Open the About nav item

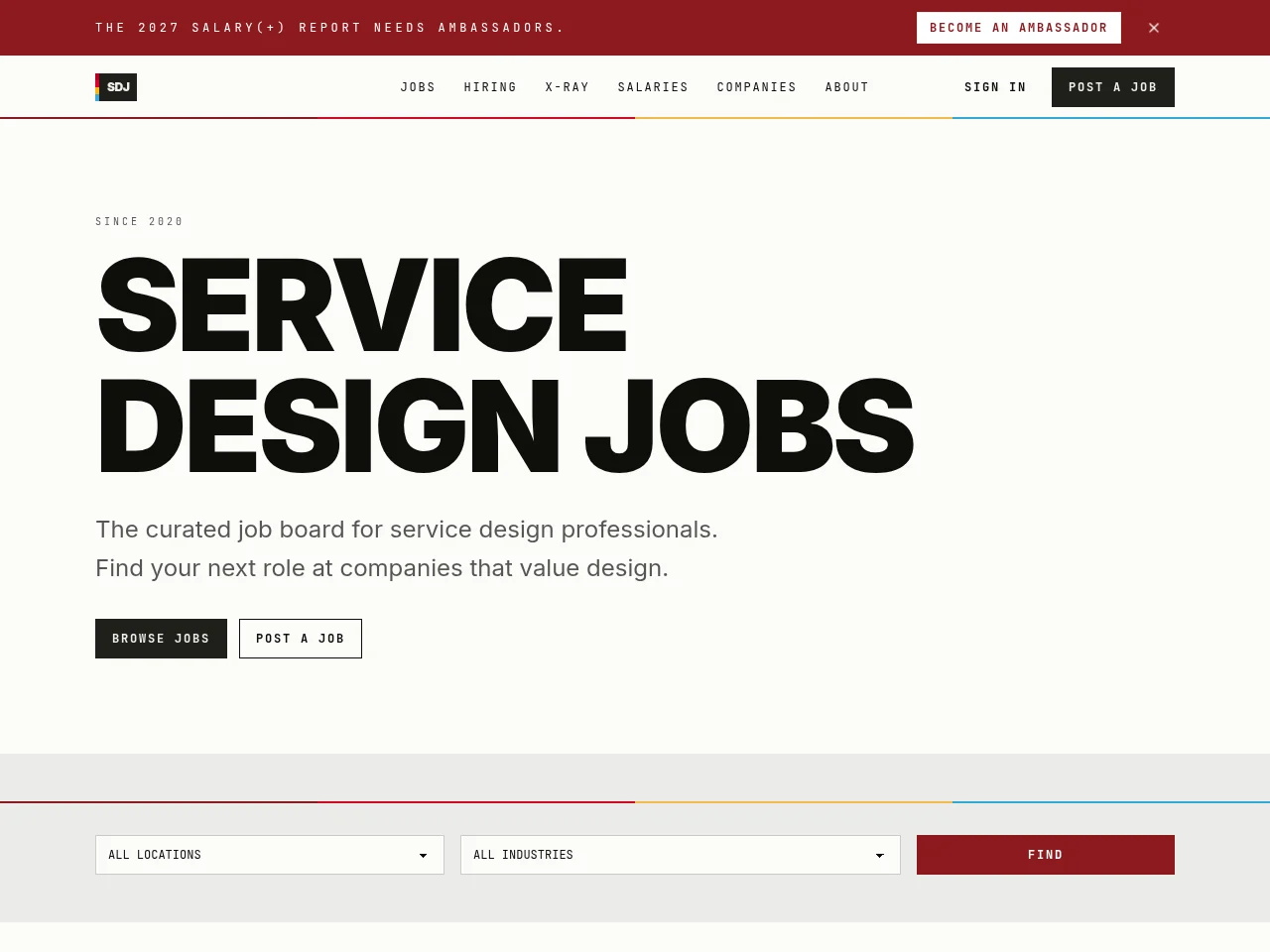coord(847,87)
